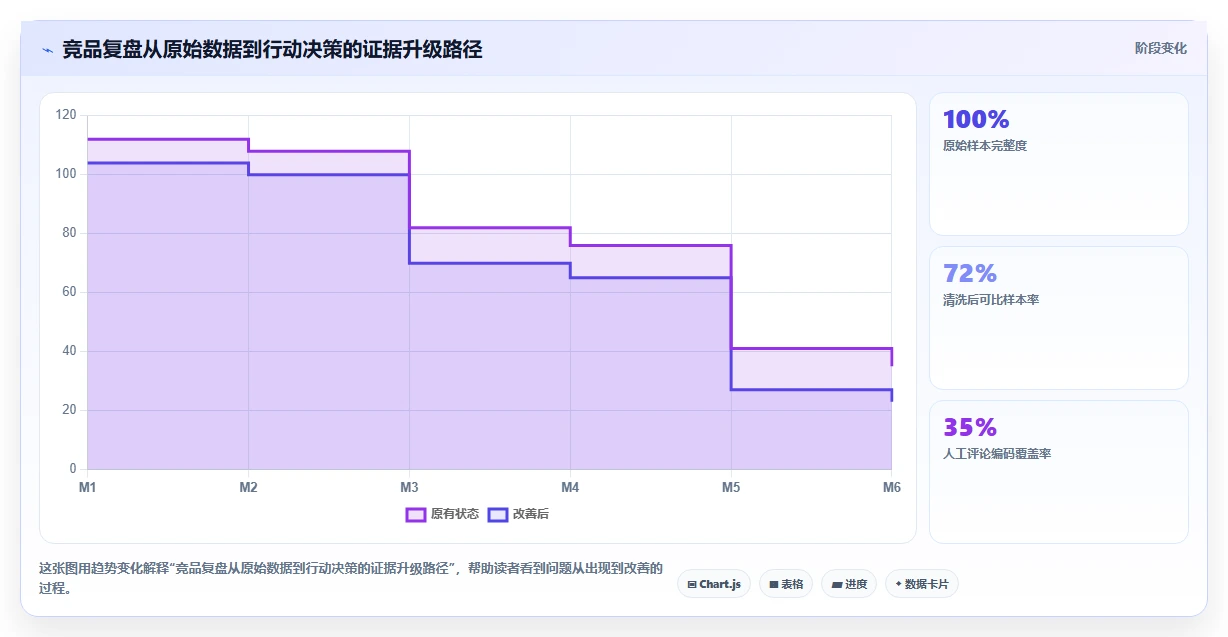Click the 改善后 indigo legend swatch
The image size is (1228, 637).
point(498,514)
